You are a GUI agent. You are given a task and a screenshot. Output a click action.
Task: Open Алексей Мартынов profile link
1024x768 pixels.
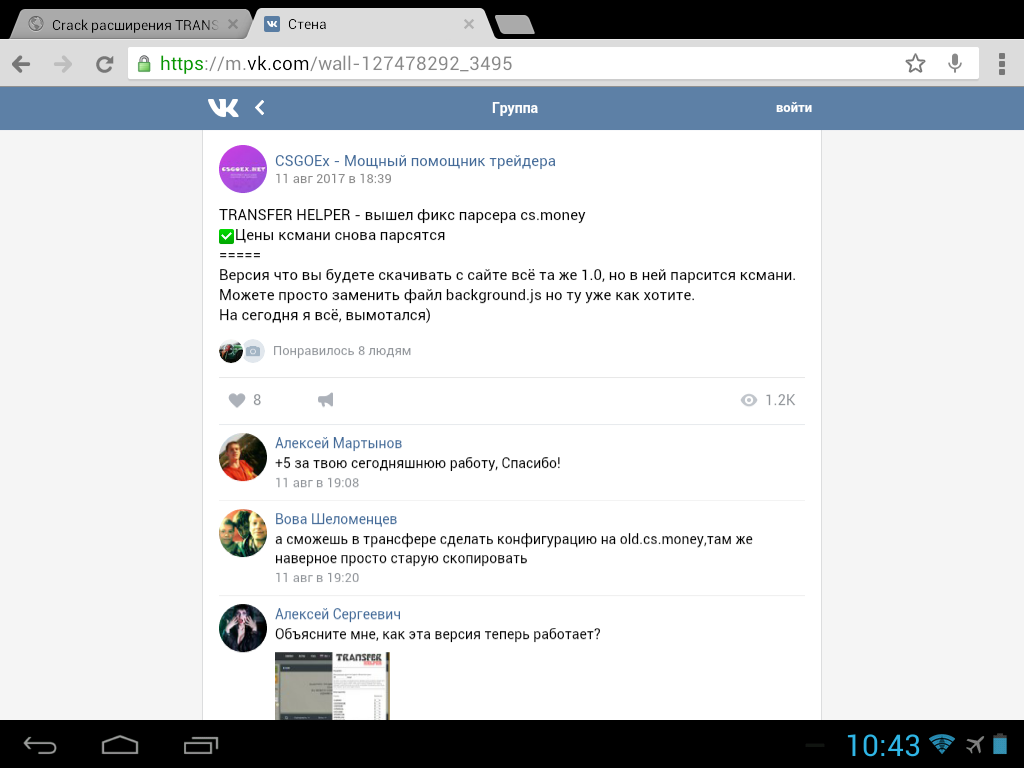(x=338, y=443)
